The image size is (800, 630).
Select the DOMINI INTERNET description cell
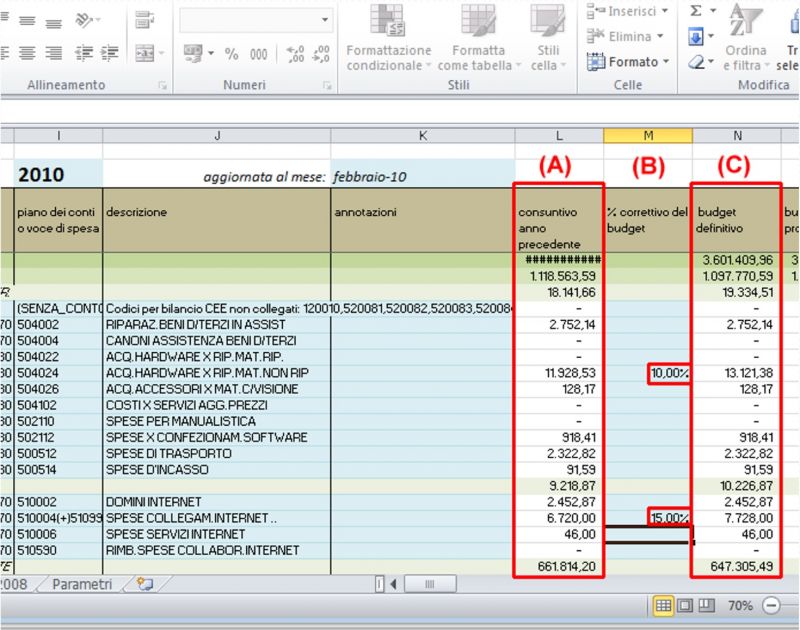tap(217, 502)
